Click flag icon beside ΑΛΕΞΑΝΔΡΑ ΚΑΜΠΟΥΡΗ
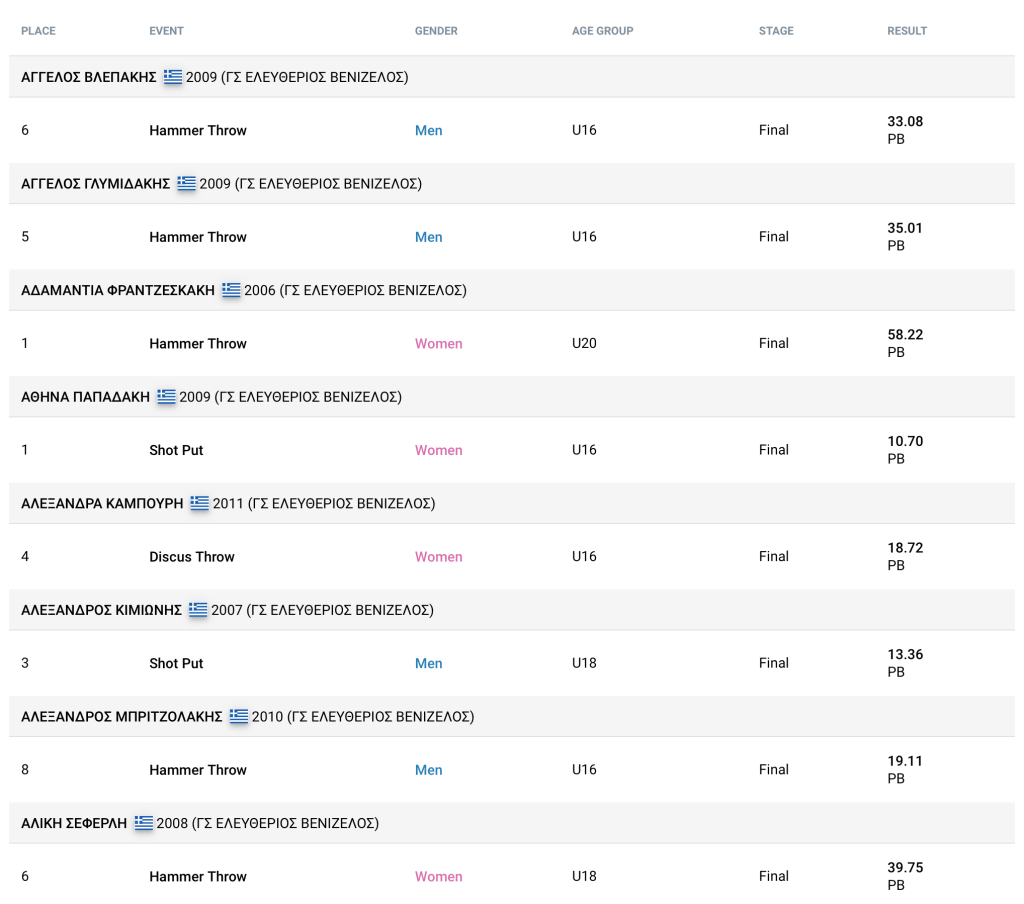The width and height of the screenshot is (1024, 904). click(200, 504)
